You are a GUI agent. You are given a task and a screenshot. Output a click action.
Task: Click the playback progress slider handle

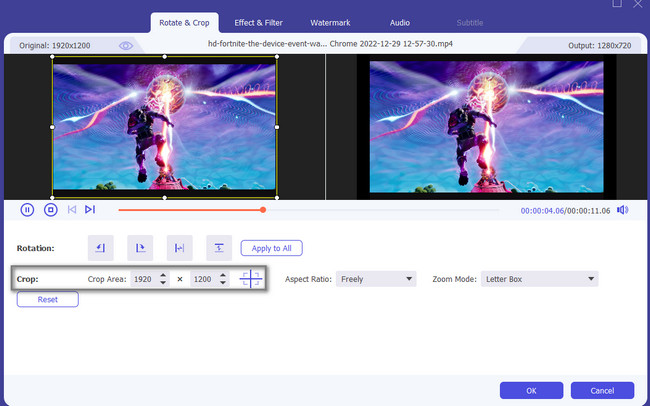[263, 210]
